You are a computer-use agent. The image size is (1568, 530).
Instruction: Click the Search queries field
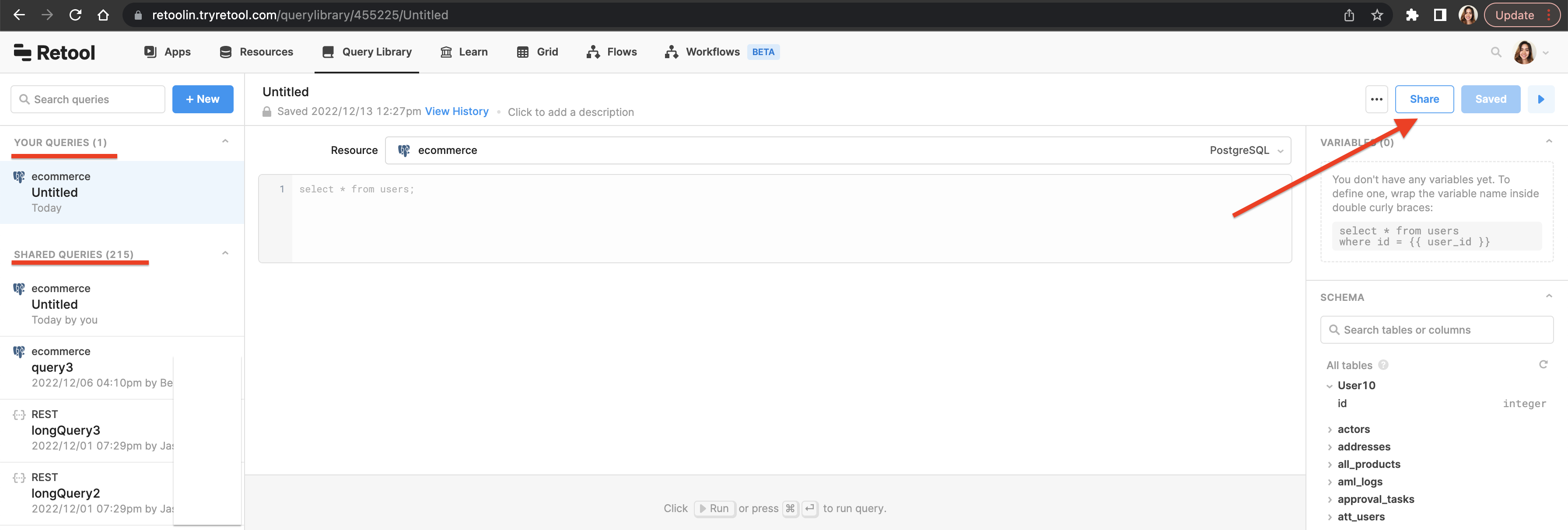(87, 99)
